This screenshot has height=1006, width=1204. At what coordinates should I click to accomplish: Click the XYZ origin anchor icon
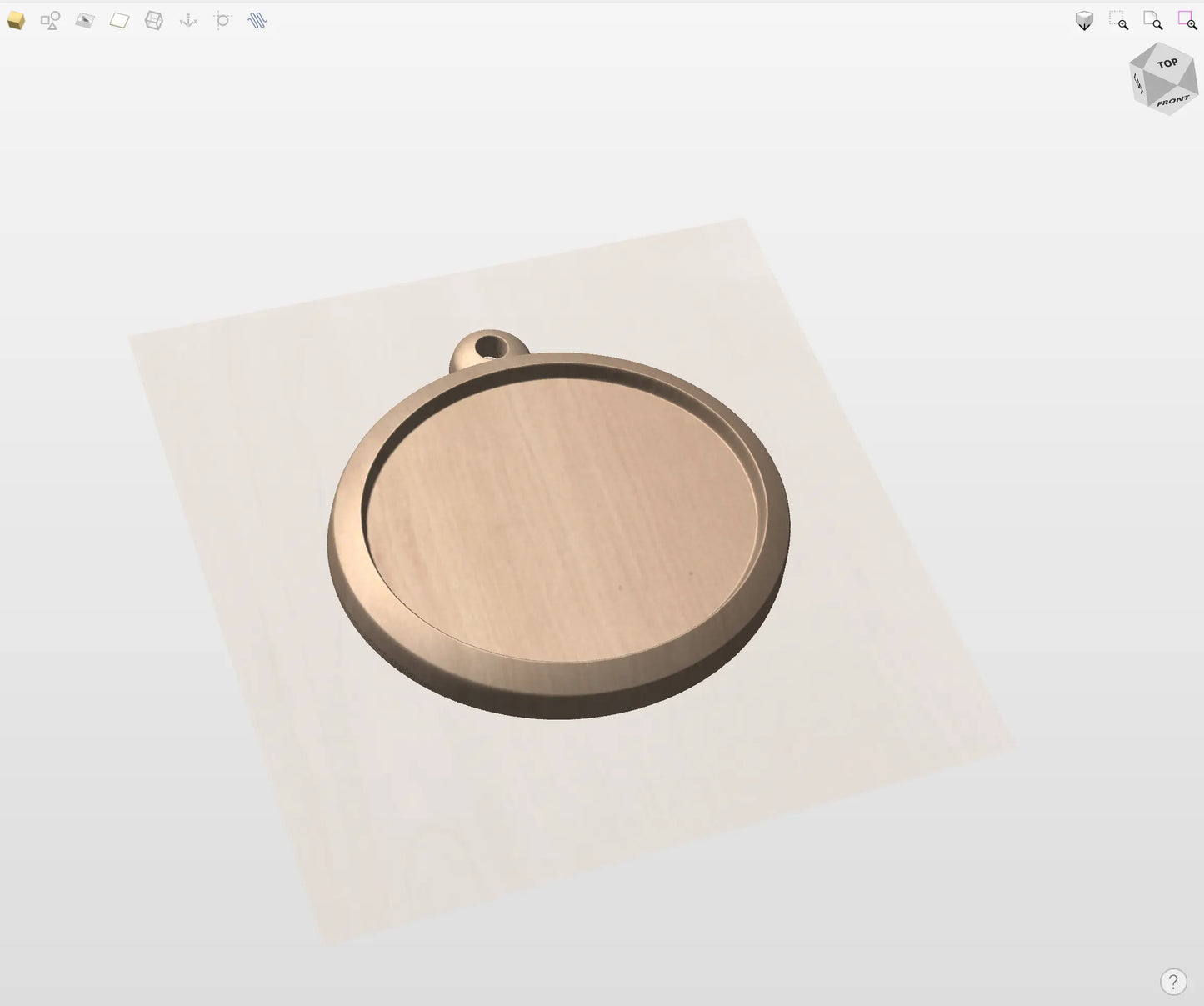coord(188,21)
